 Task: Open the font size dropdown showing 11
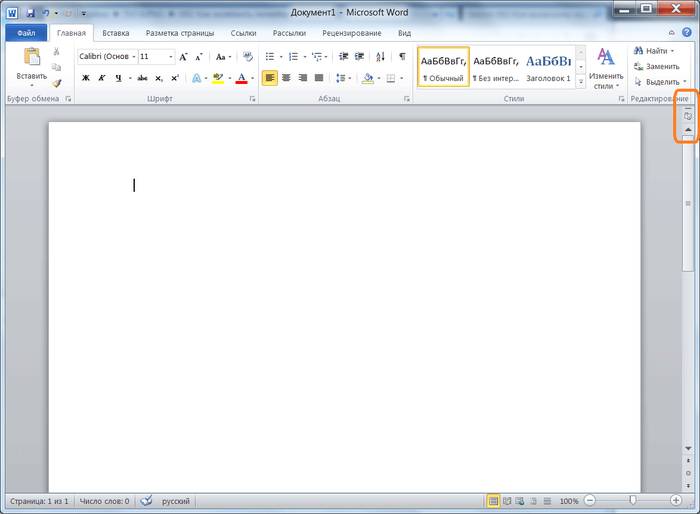coord(156,57)
